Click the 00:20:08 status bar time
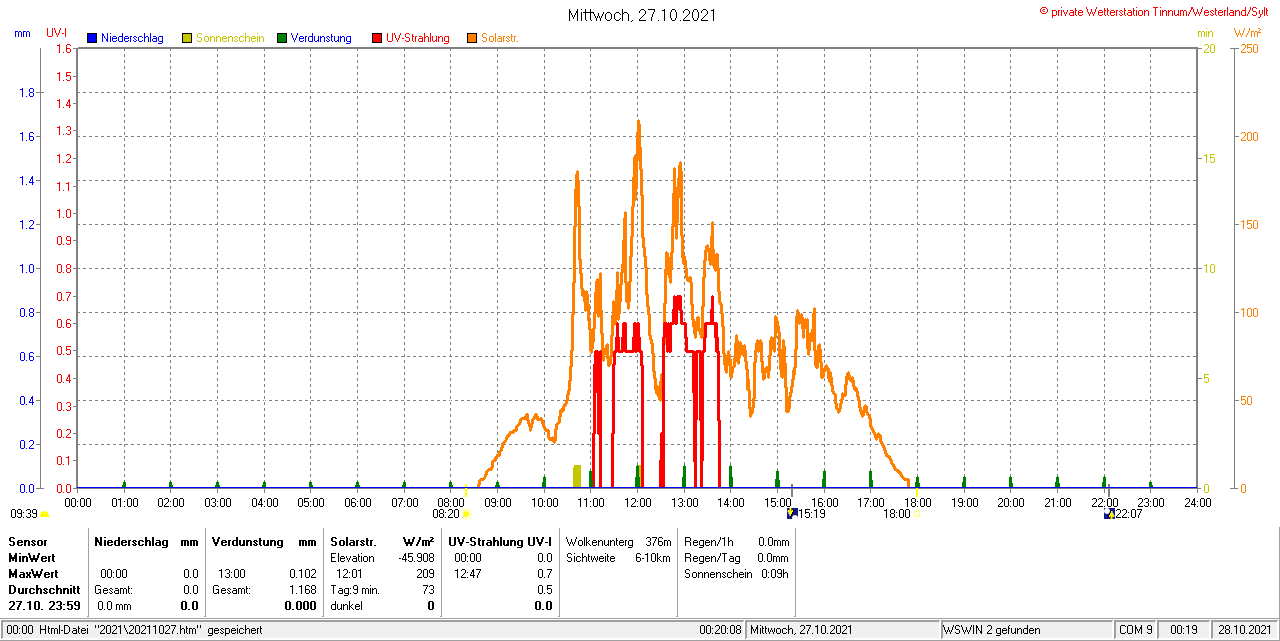The height and width of the screenshot is (641, 1280). click(x=720, y=630)
